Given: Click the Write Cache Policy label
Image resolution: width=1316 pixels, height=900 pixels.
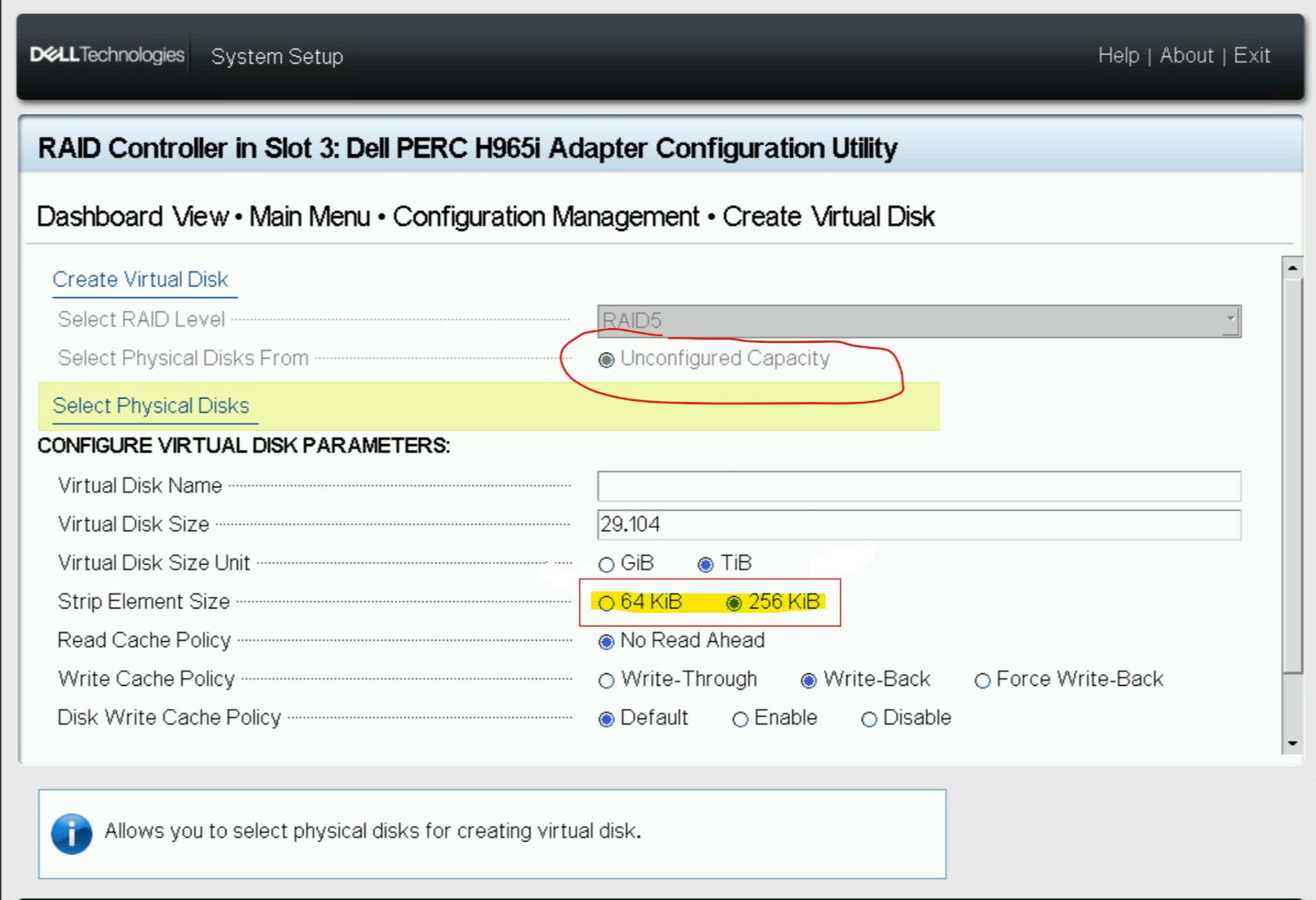Looking at the screenshot, I should 146,679.
